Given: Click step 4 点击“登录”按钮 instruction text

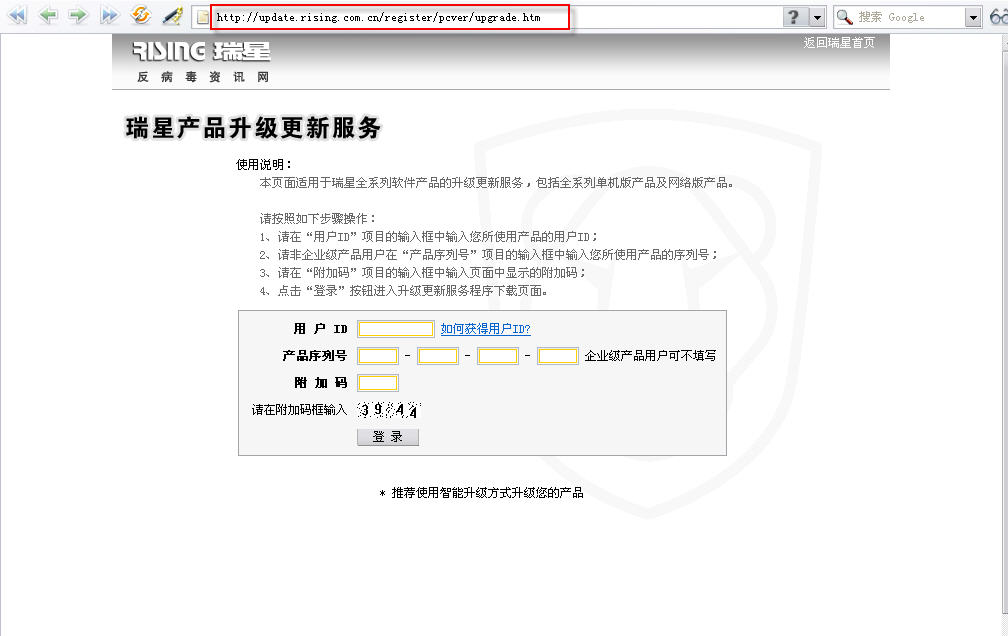Looking at the screenshot, I should 404,291.
